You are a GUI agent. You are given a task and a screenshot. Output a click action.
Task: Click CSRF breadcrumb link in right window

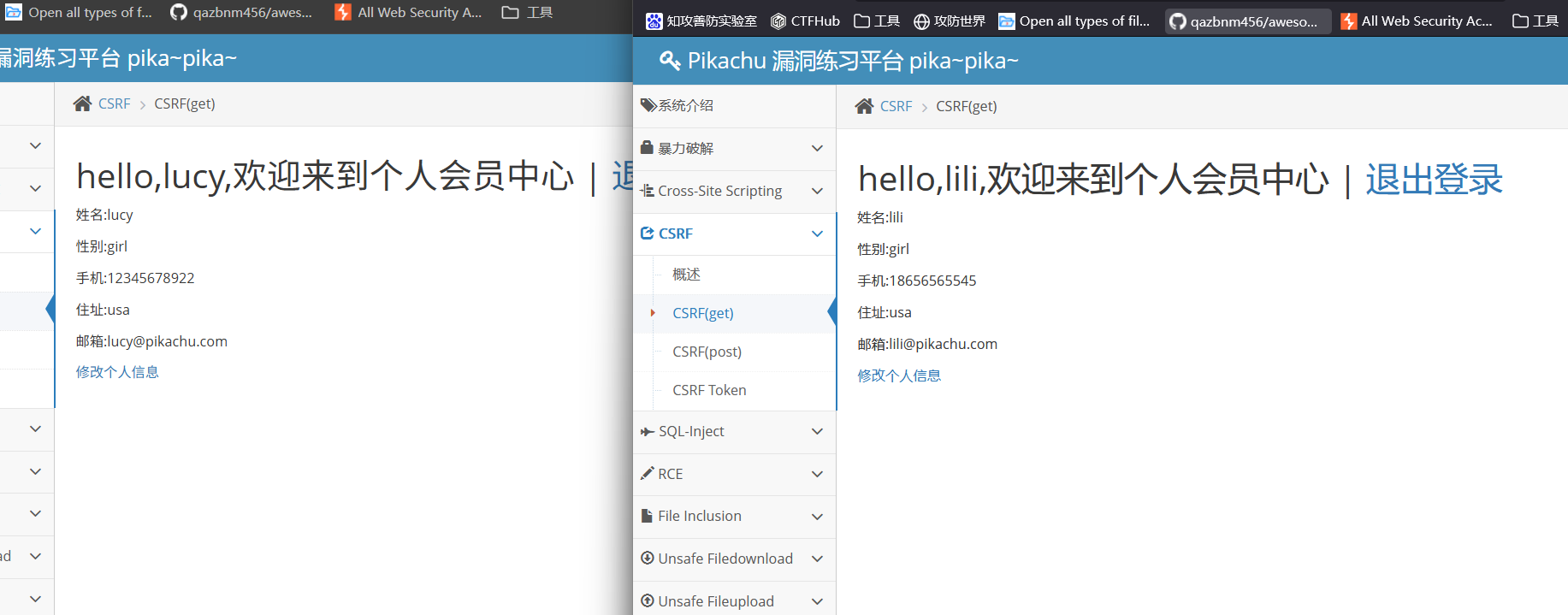(896, 106)
